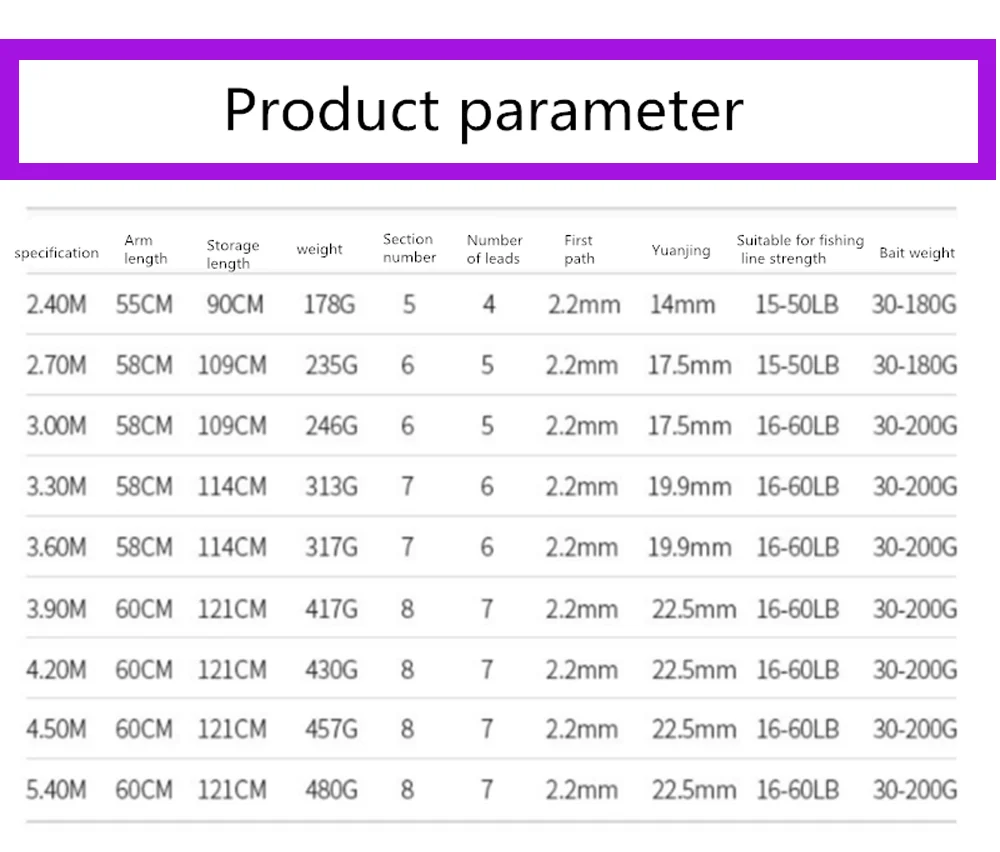
Task: Select the 90CM storage length cell
Action: tap(235, 304)
